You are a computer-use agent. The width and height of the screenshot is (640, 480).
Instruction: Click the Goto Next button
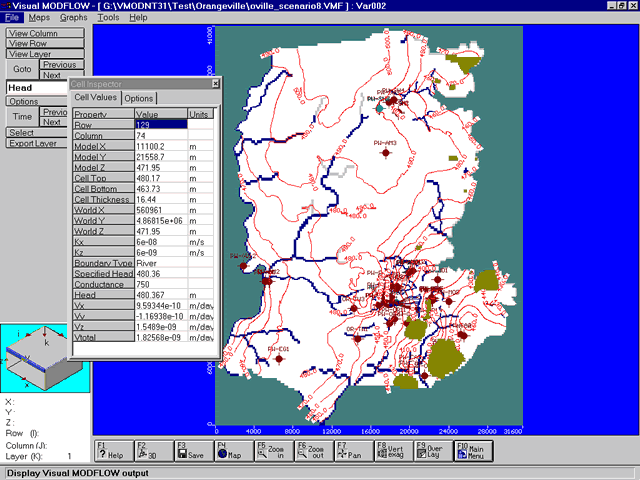click(x=61, y=75)
